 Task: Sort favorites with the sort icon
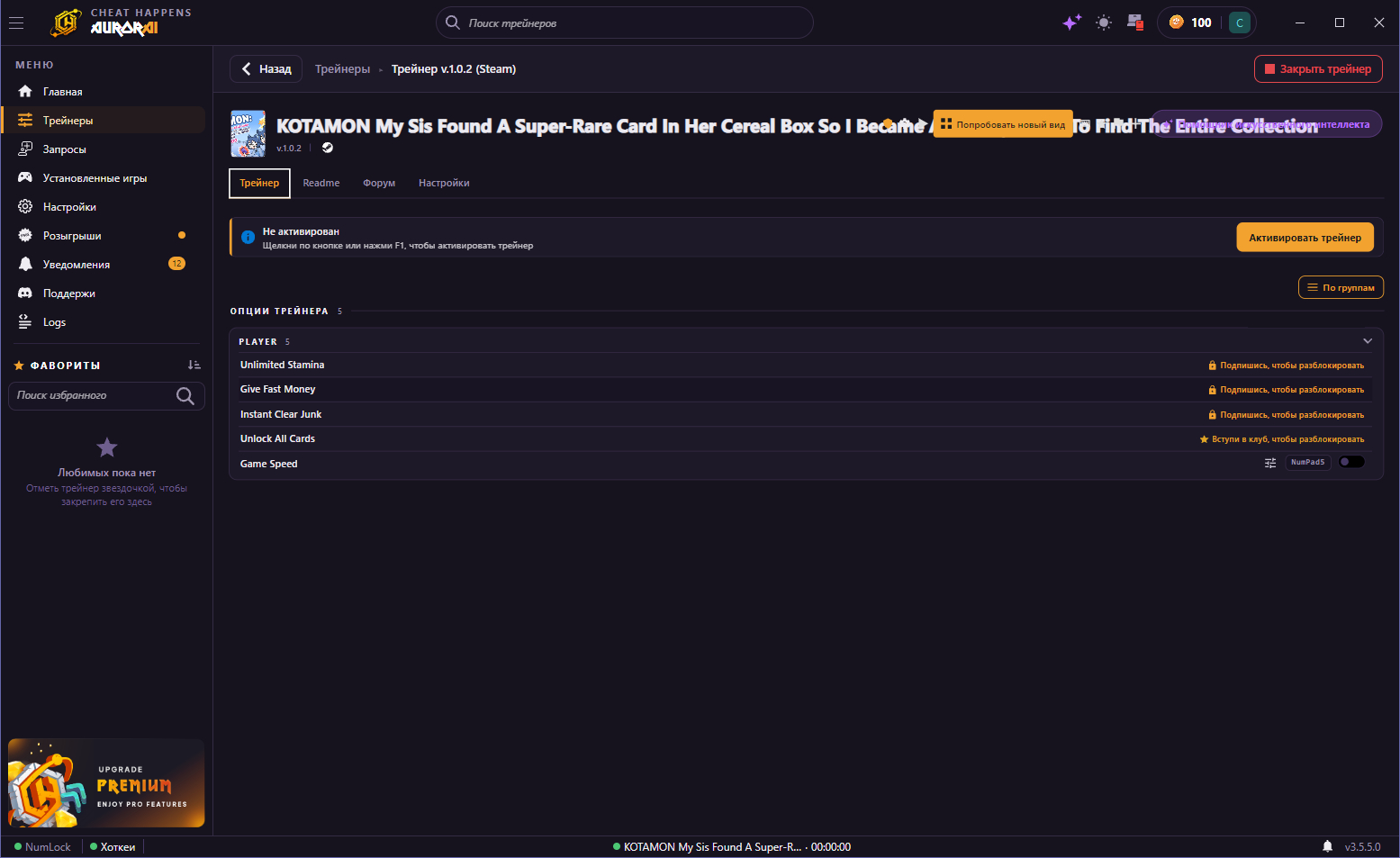coord(194,365)
